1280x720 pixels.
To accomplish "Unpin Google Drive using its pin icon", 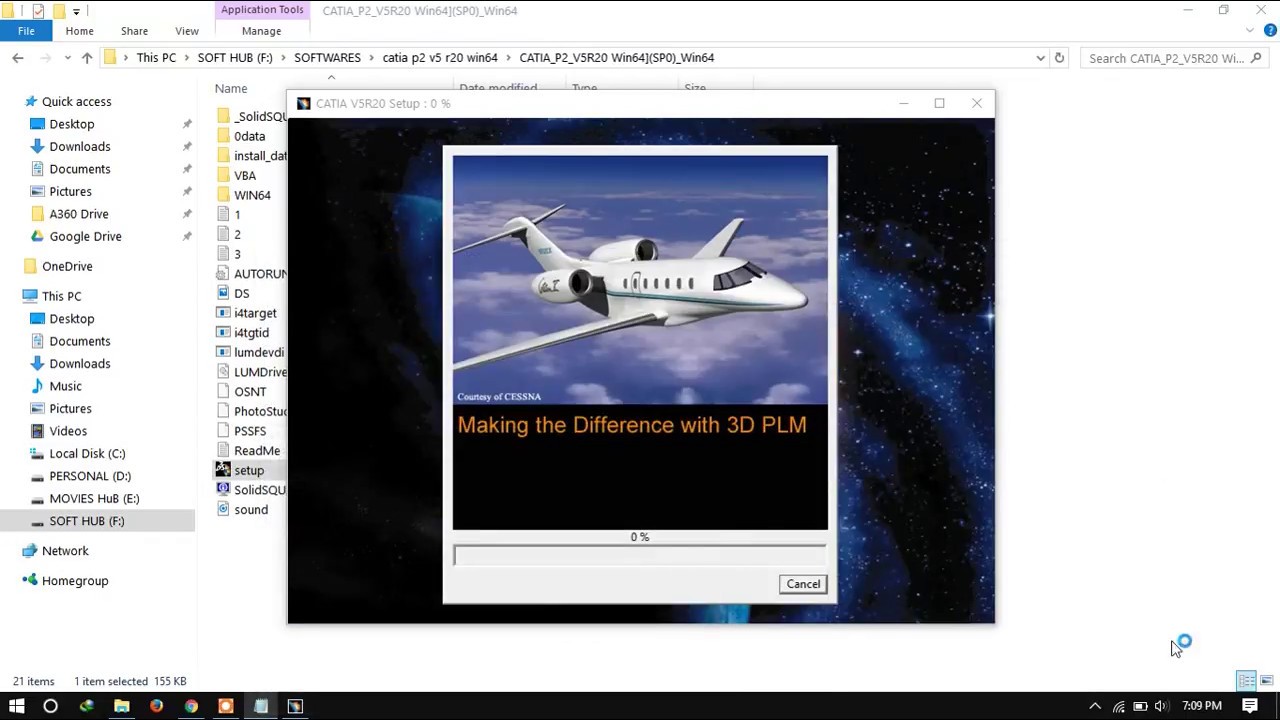I will [x=187, y=237].
